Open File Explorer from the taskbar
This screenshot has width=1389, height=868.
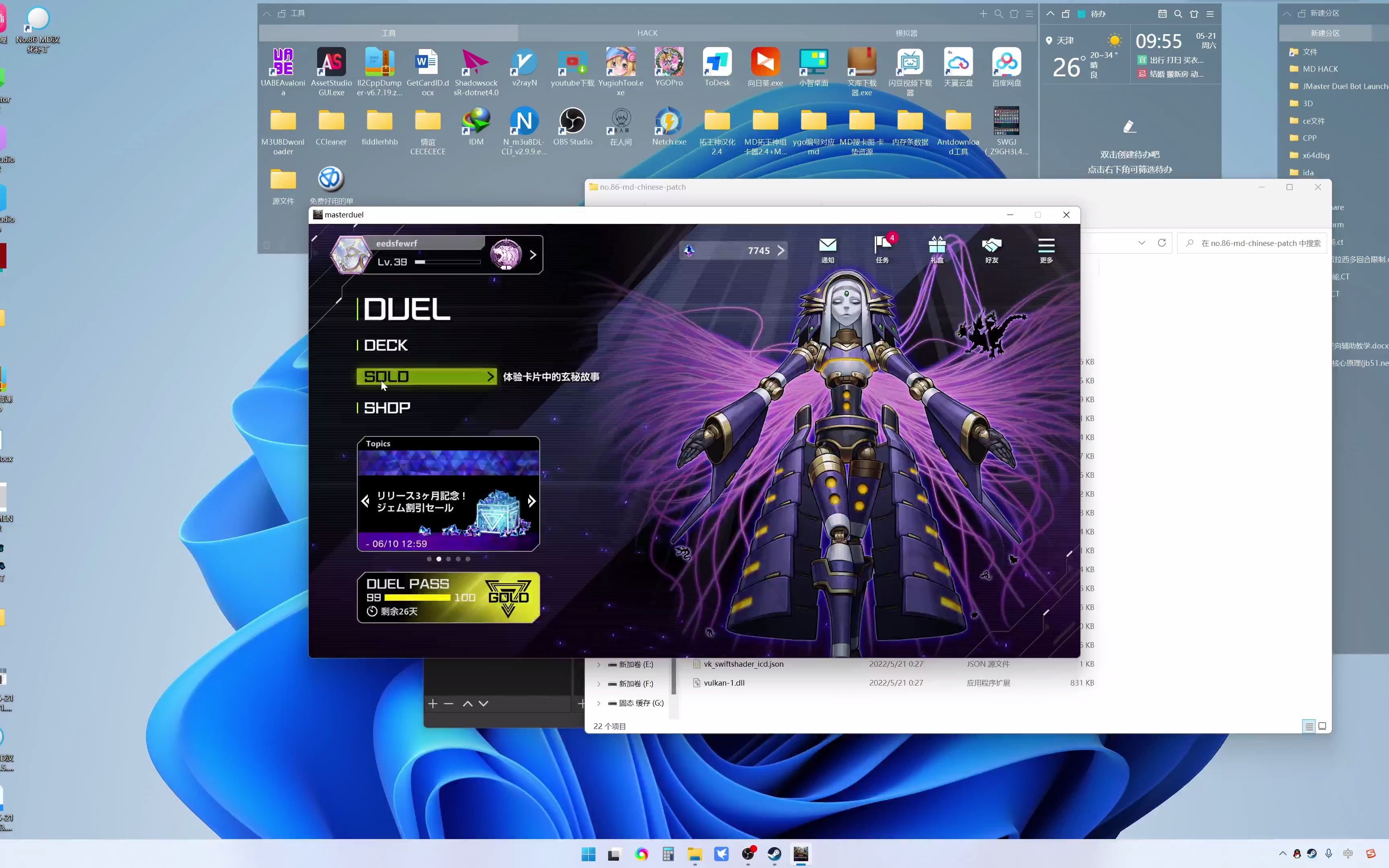click(x=694, y=854)
